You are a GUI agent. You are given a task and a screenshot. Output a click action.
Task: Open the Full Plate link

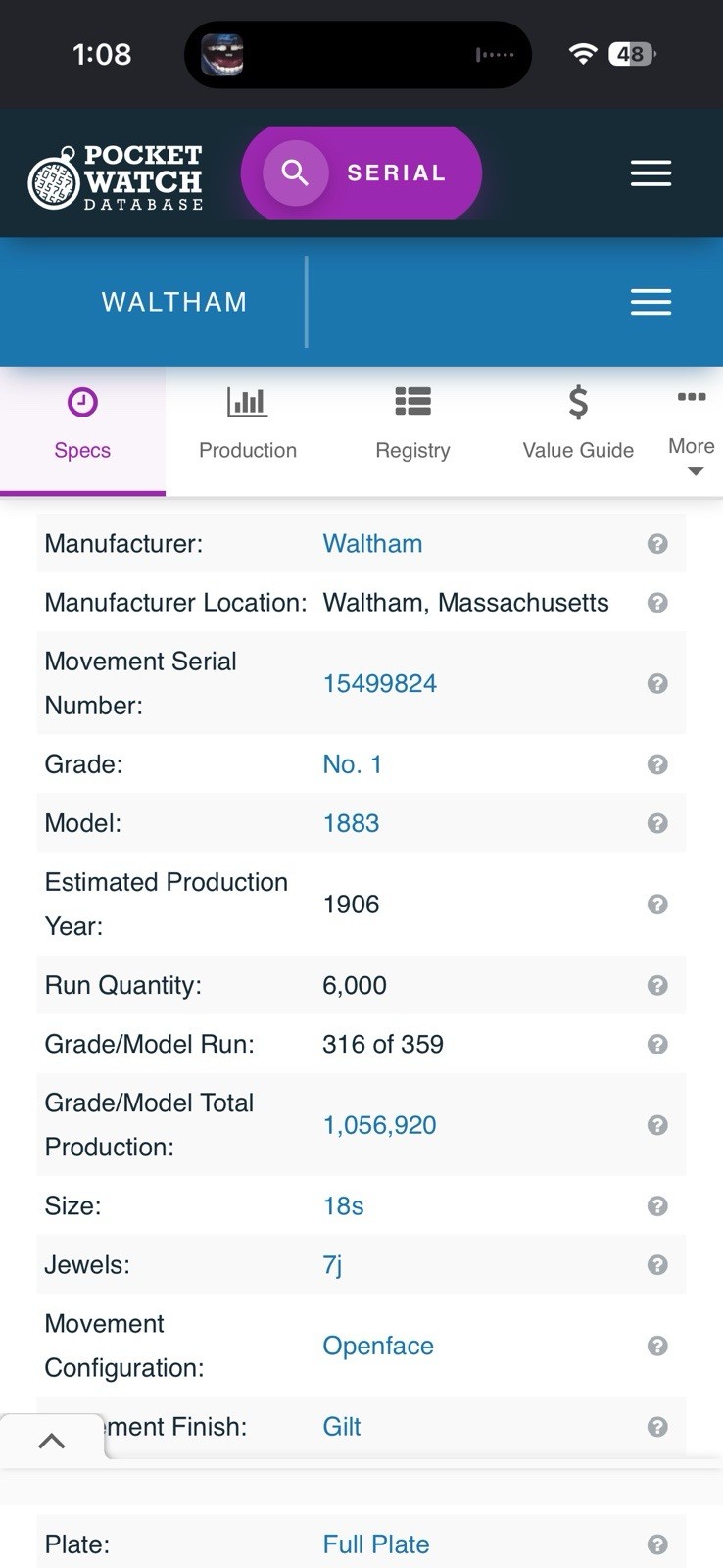(376, 1544)
